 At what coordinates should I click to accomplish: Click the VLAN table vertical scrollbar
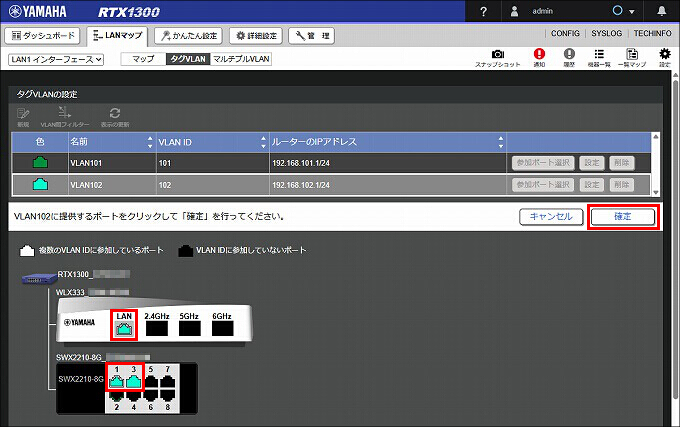pos(656,164)
